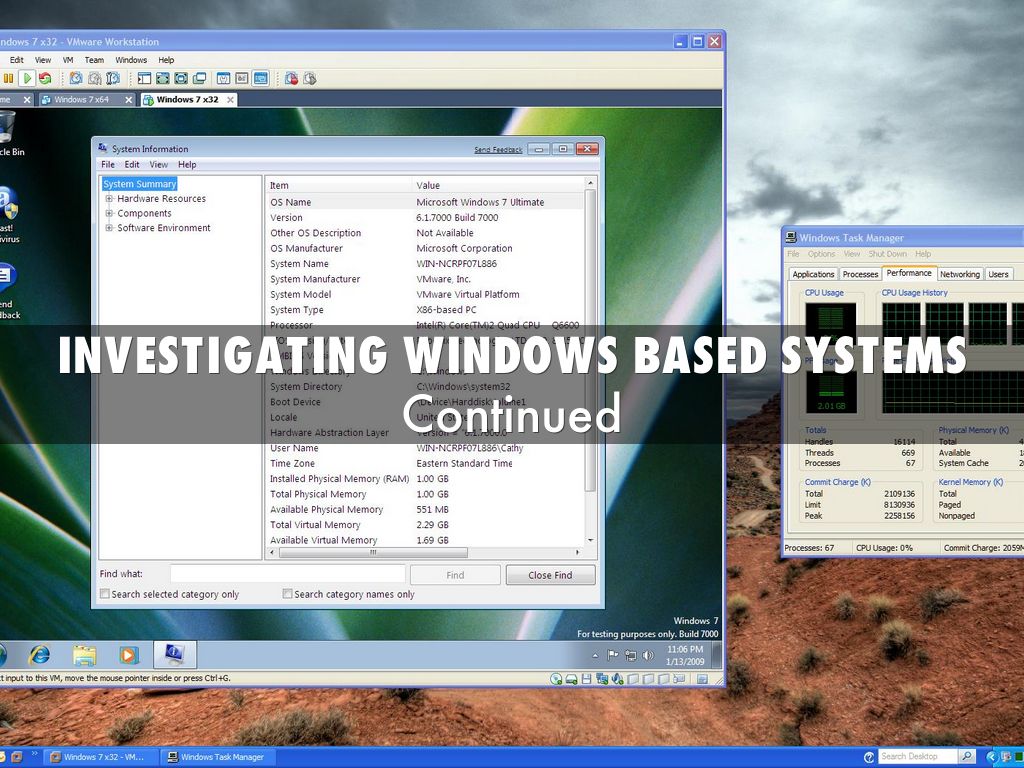This screenshot has height=768, width=1024.
Task: Click the green Power On play icon
Action: pos(27,78)
